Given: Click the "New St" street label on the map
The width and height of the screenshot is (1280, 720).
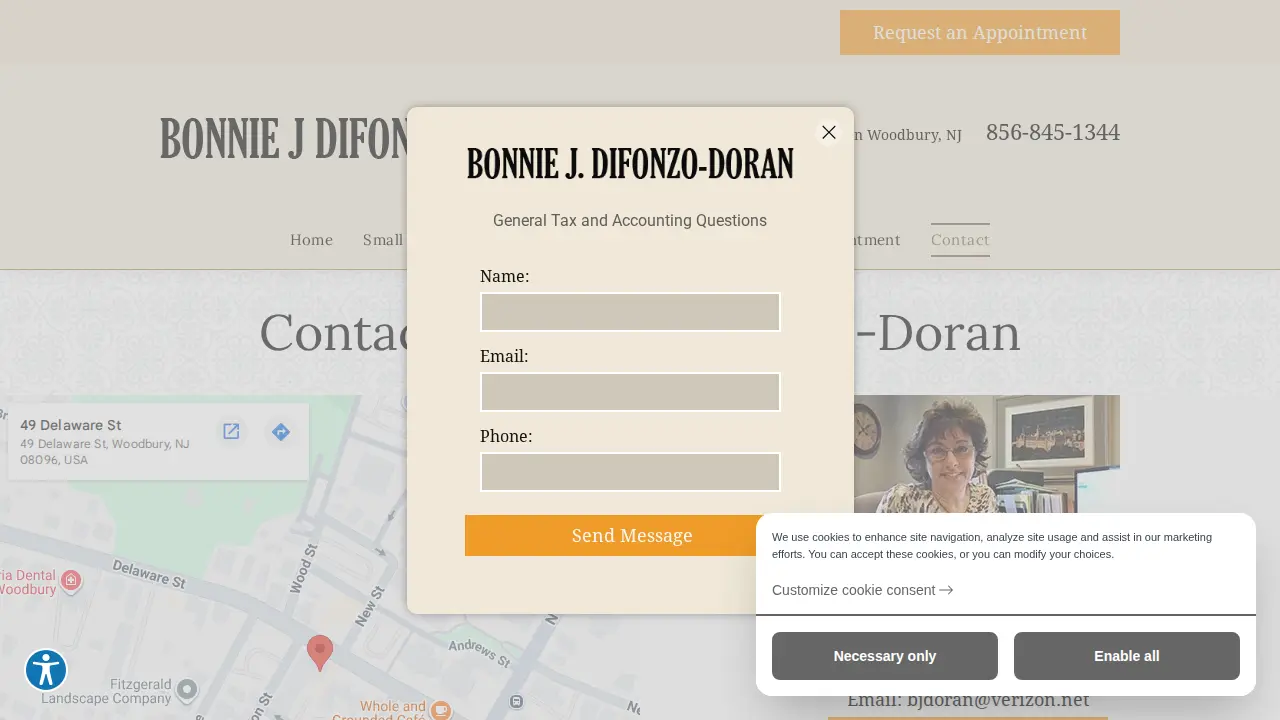Looking at the screenshot, I should [370, 605].
